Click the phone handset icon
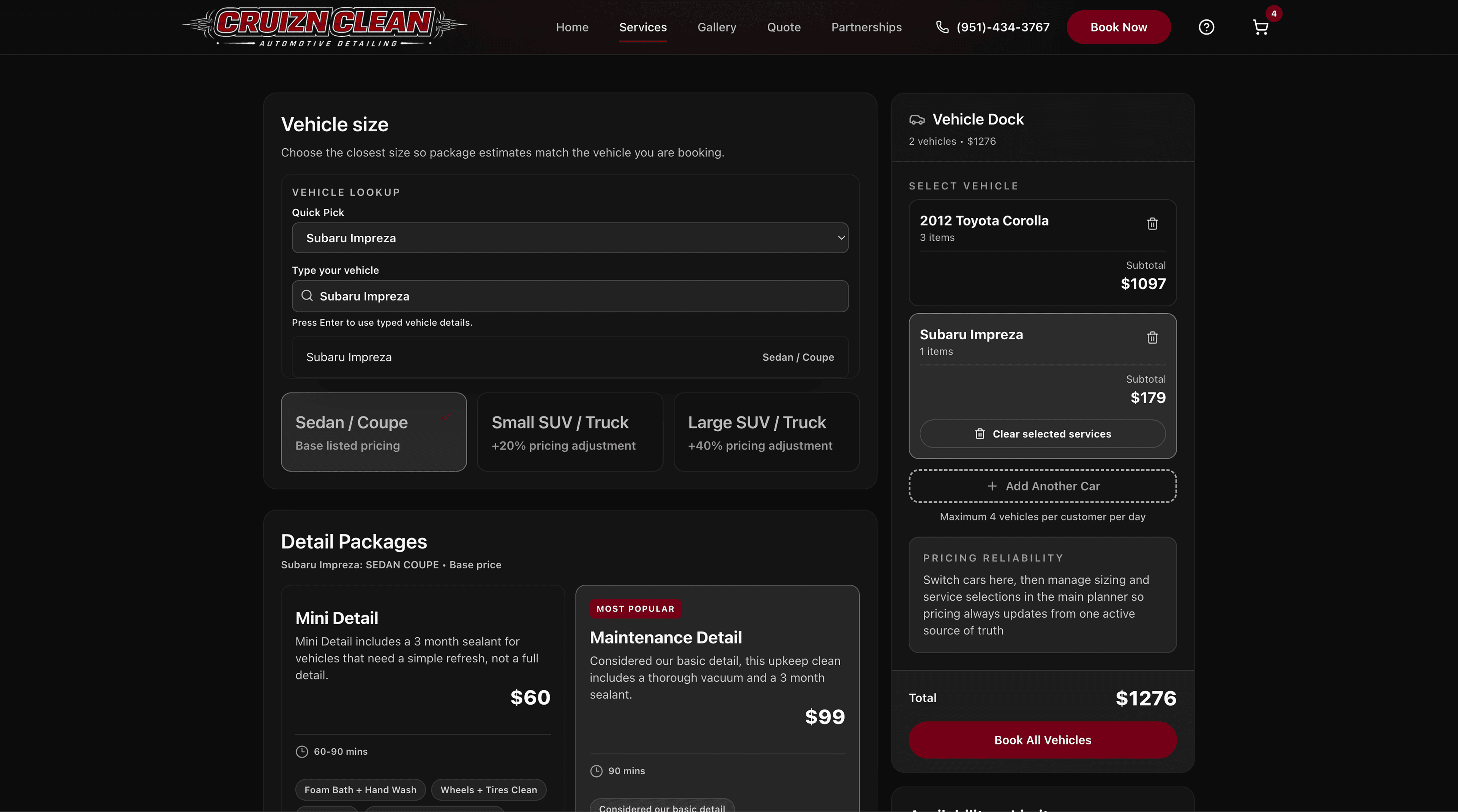Image resolution: width=1458 pixels, height=812 pixels. pos(942,27)
